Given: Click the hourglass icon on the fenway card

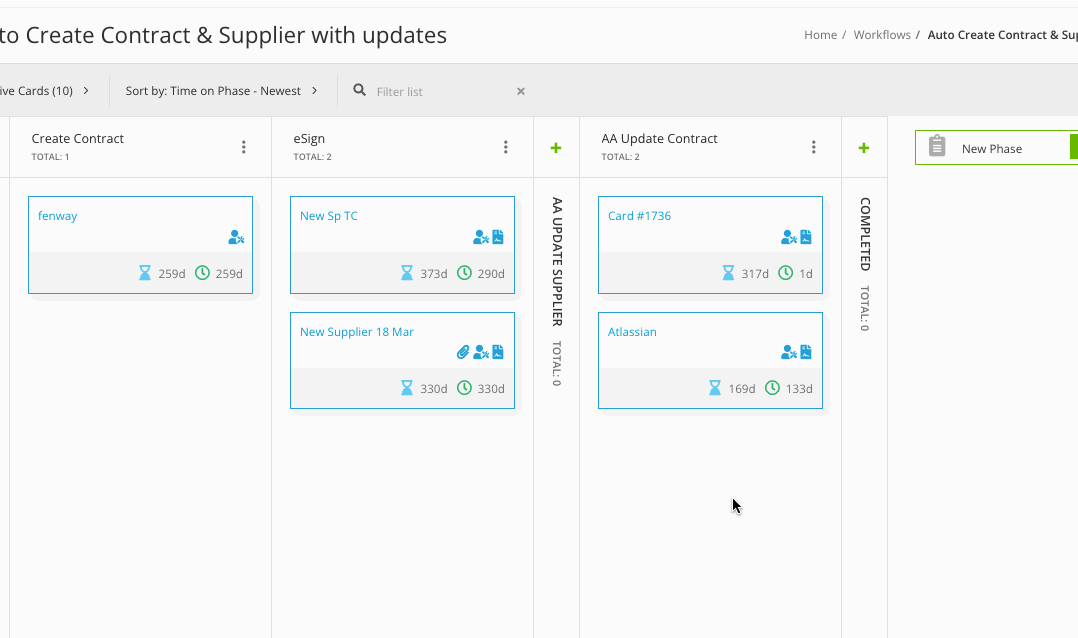Looking at the screenshot, I should point(144,273).
